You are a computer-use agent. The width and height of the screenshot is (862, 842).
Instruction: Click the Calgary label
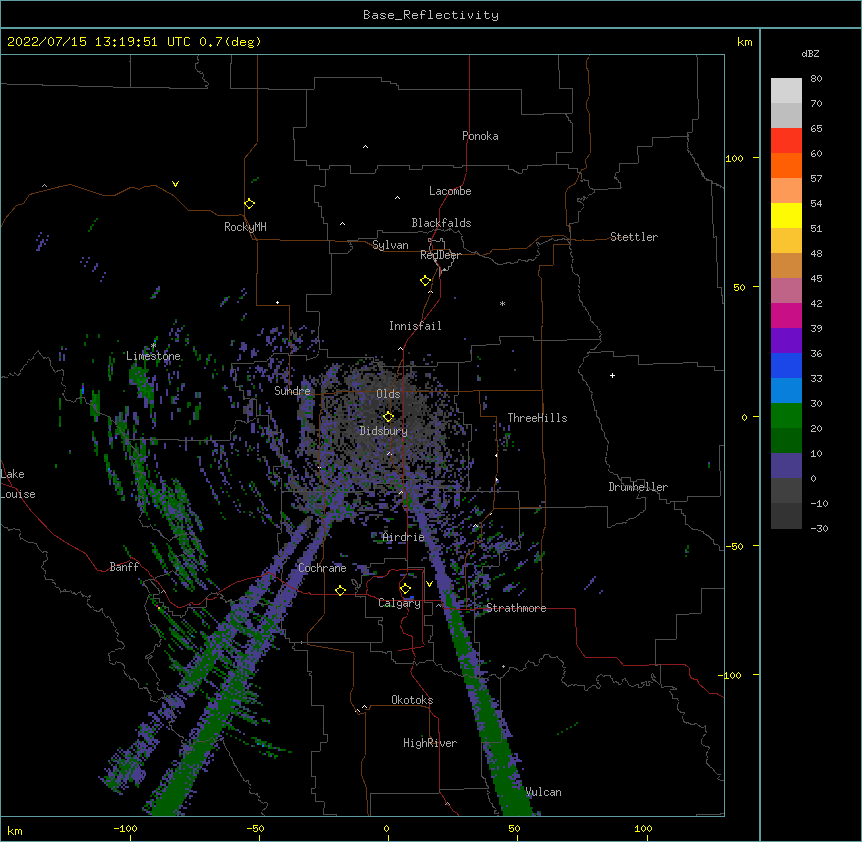(400, 603)
